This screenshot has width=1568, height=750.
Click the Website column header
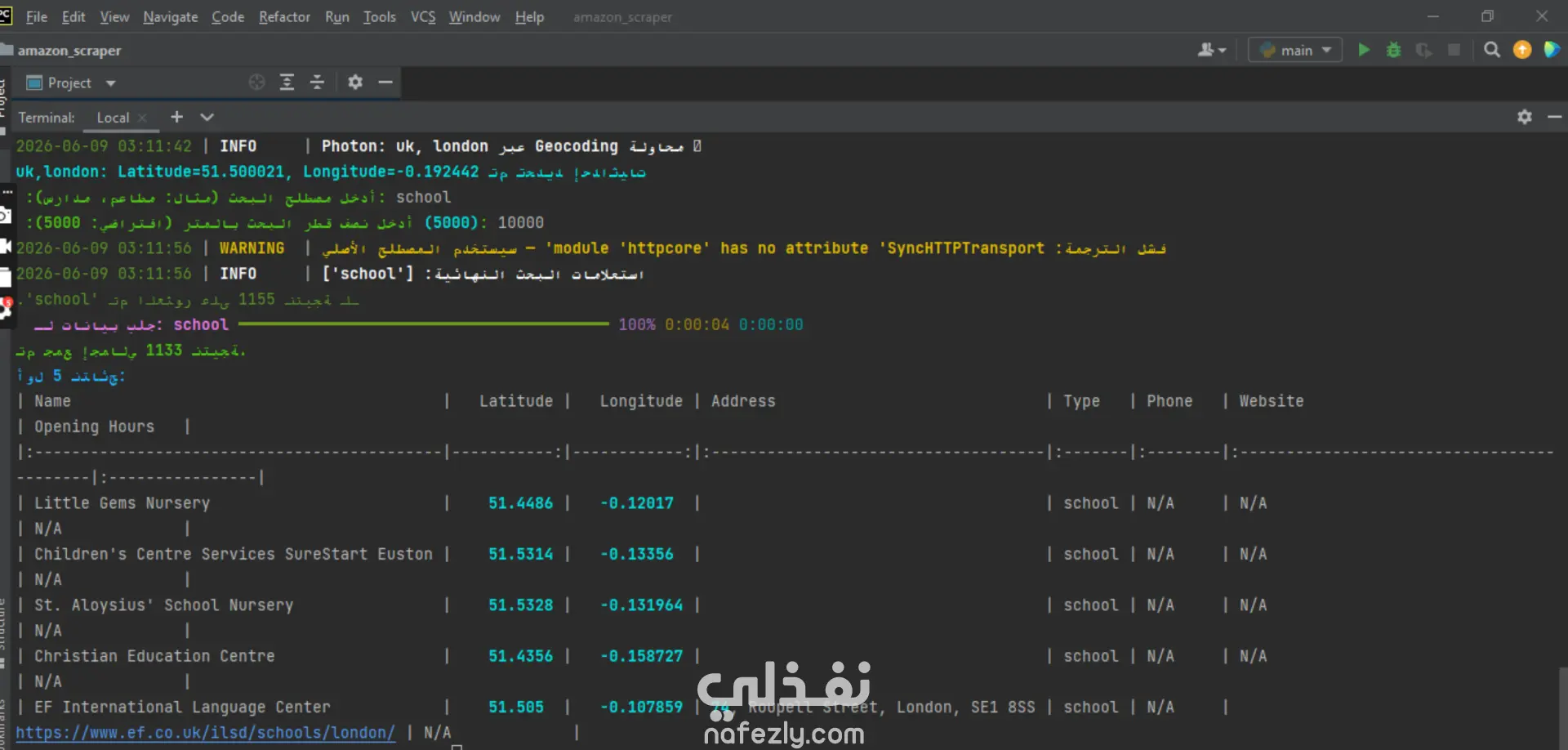pos(1271,400)
